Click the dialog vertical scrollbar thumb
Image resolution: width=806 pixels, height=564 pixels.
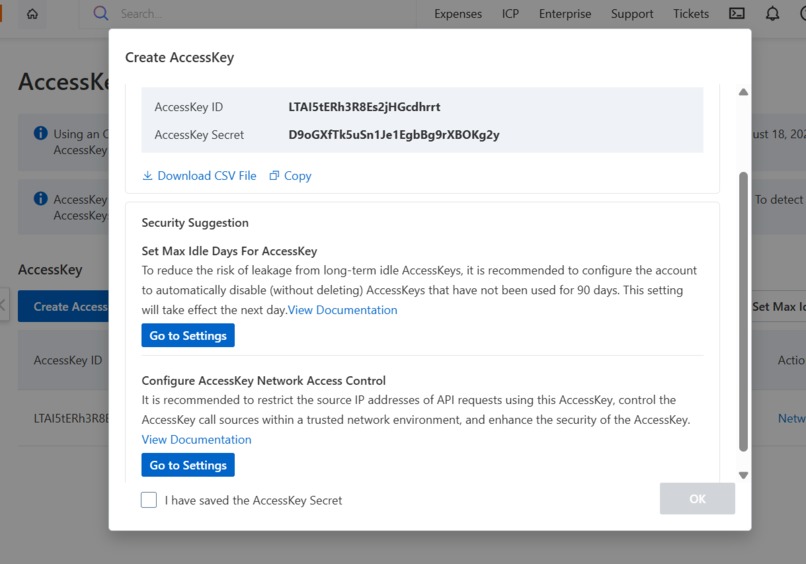[x=743, y=312]
